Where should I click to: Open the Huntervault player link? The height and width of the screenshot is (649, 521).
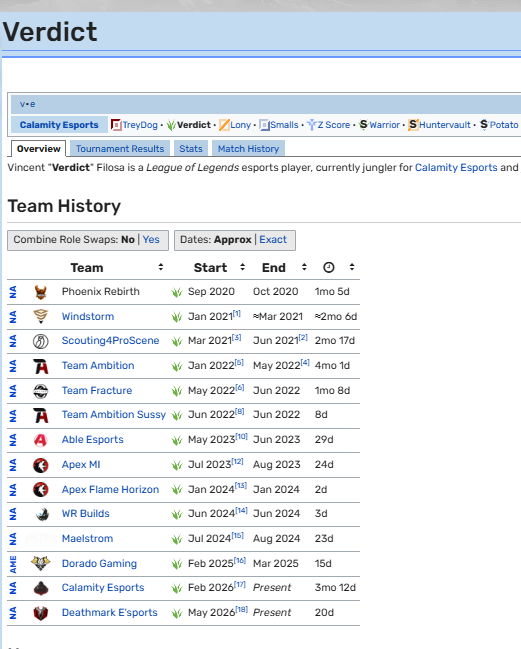click(445, 125)
